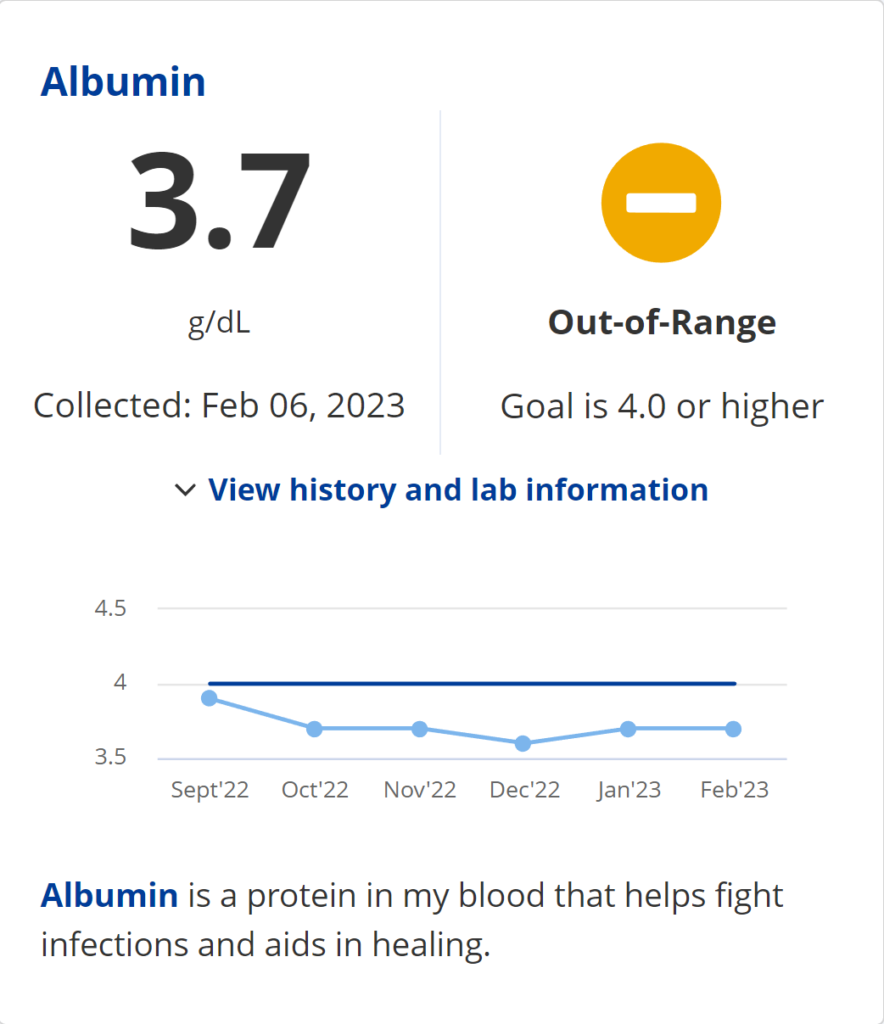The width and height of the screenshot is (884, 1024).
Task: Click the Out-of-Range status label
Action: [x=661, y=323]
